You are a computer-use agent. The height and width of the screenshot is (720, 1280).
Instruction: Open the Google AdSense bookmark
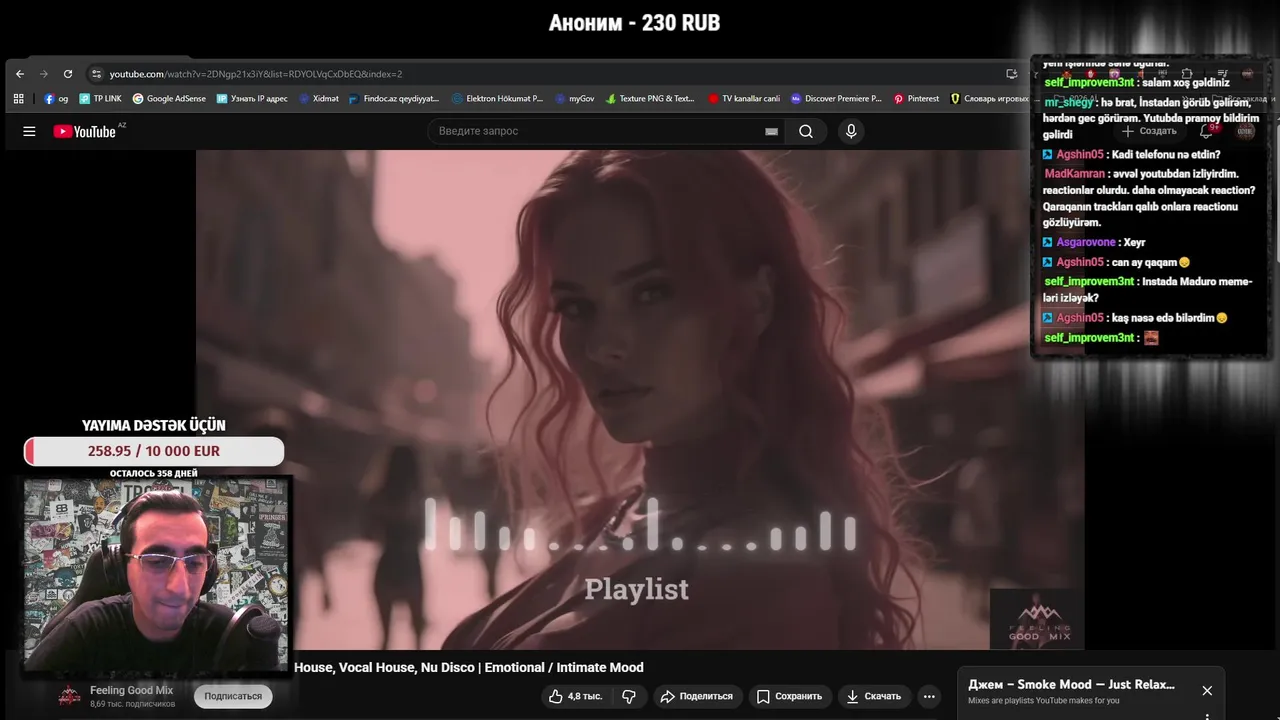pos(169,99)
